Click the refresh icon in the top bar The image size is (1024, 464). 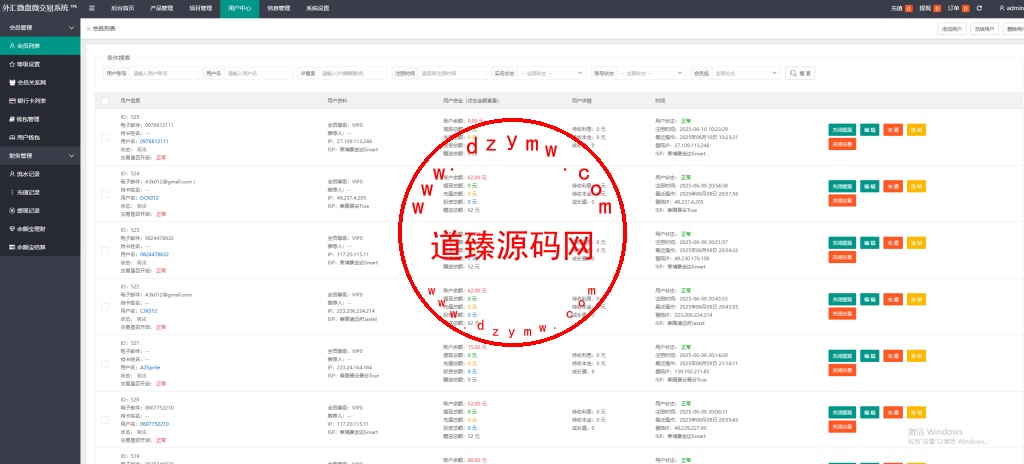point(979,8)
